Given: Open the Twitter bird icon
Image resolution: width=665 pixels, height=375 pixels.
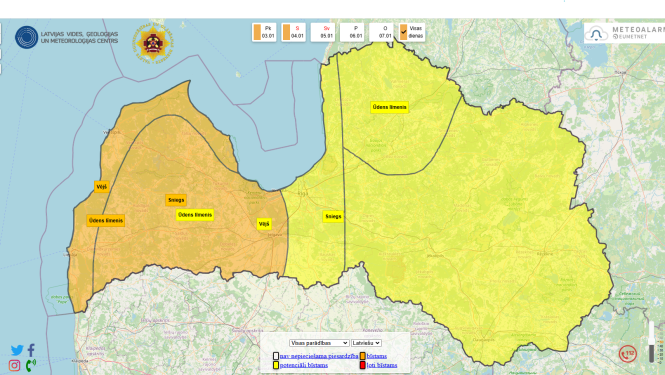Looking at the screenshot, I should (17, 350).
